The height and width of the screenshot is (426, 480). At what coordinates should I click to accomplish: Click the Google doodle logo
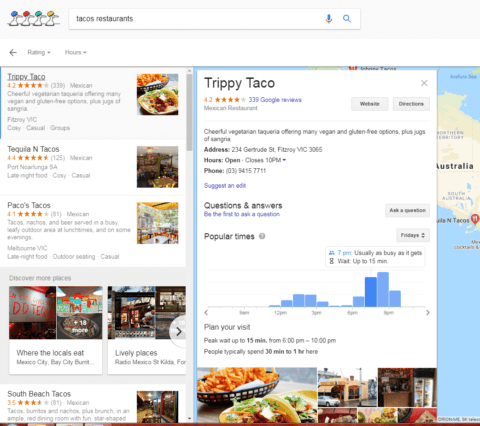coord(33,19)
